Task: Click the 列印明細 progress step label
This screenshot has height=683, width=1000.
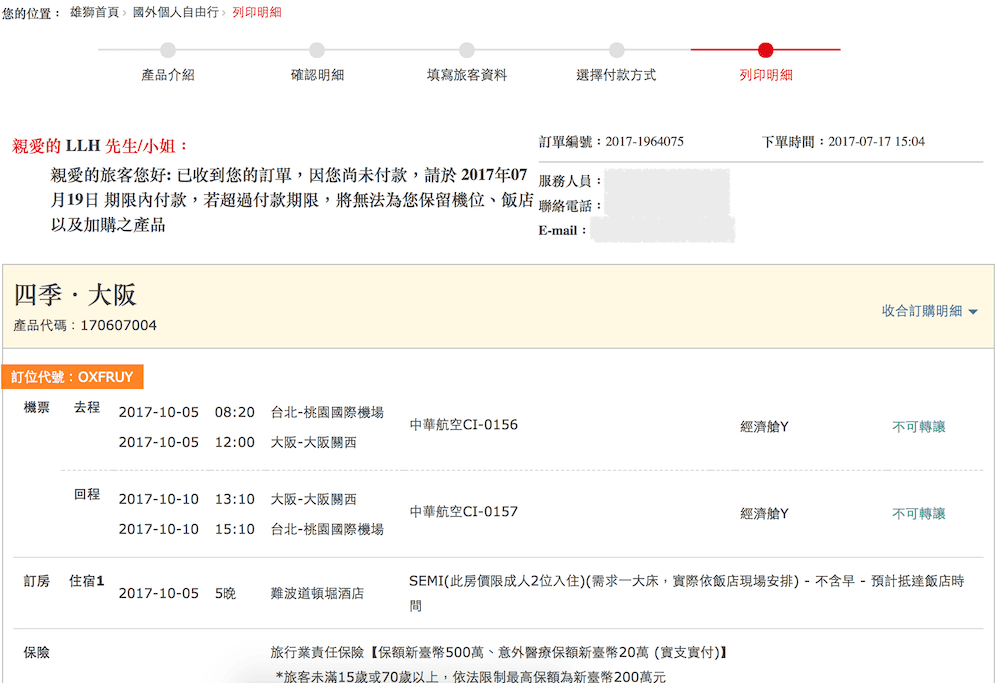Action: tap(765, 72)
